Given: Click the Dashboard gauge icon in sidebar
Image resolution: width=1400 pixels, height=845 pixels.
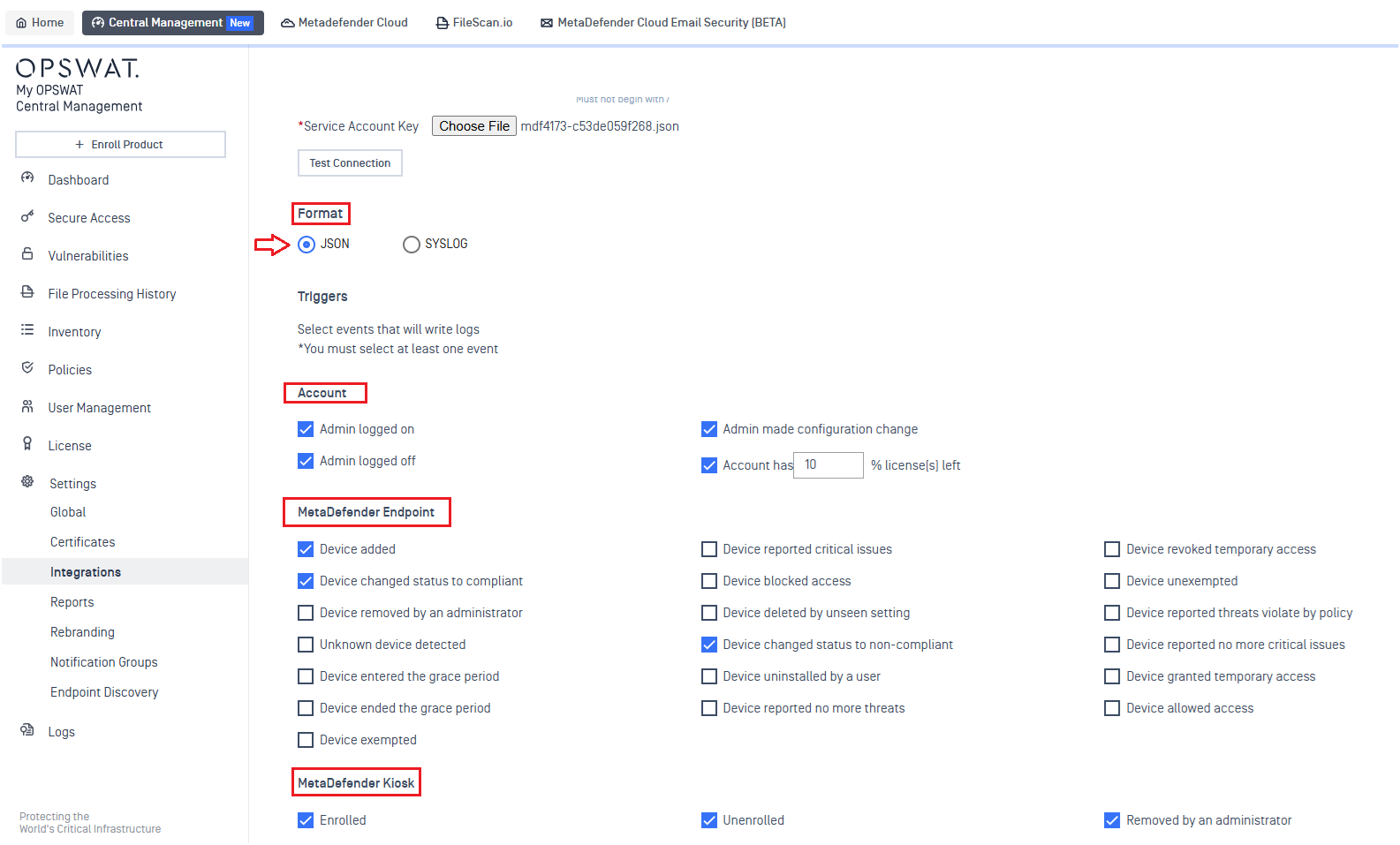Looking at the screenshot, I should (x=27, y=178).
